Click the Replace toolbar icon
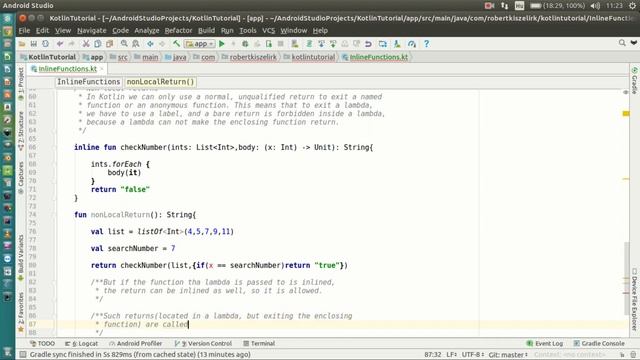640x360 pixels. 136,44
